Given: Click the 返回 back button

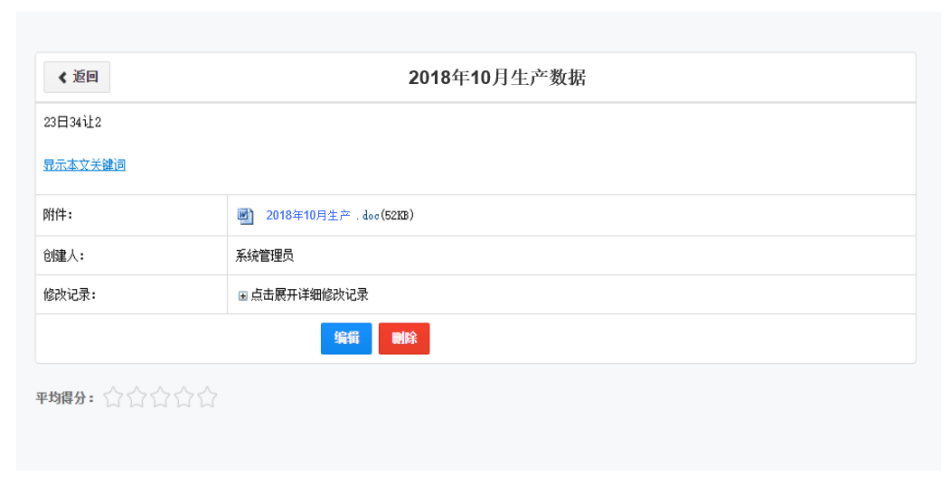Looking at the screenshot, I should coord(77,77).
